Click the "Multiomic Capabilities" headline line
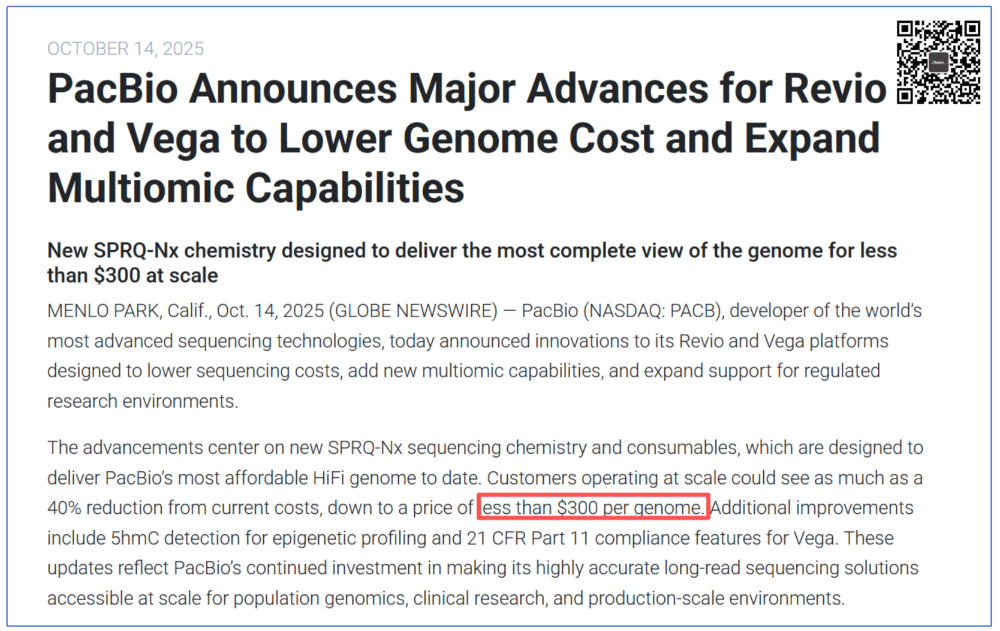Screen dimensions: 1000x631 tap(256, 187)
